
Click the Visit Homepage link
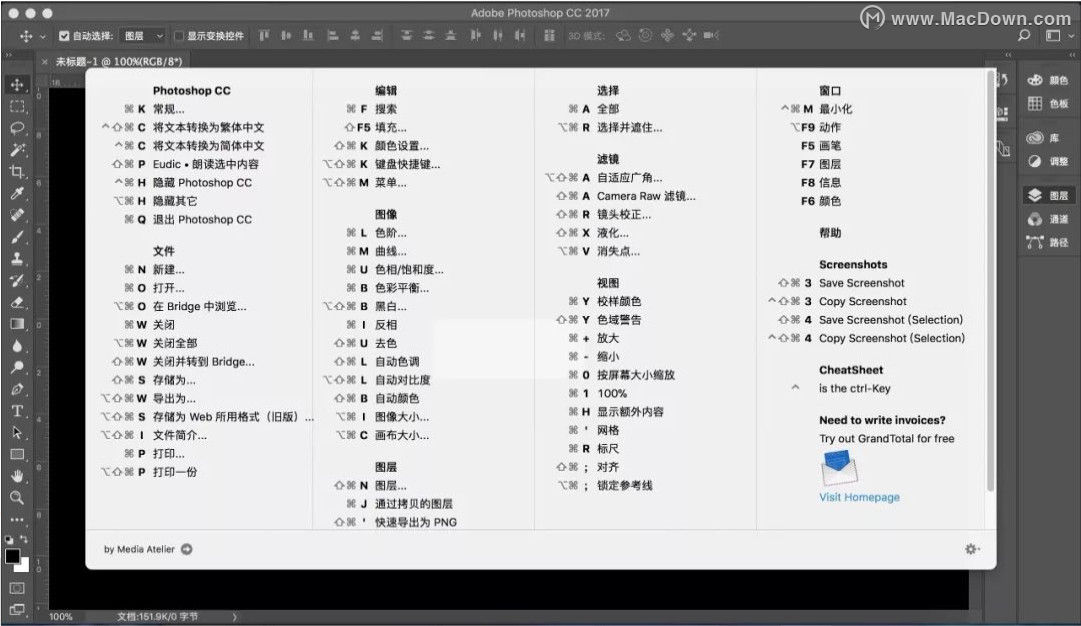(x=859, y=497)
